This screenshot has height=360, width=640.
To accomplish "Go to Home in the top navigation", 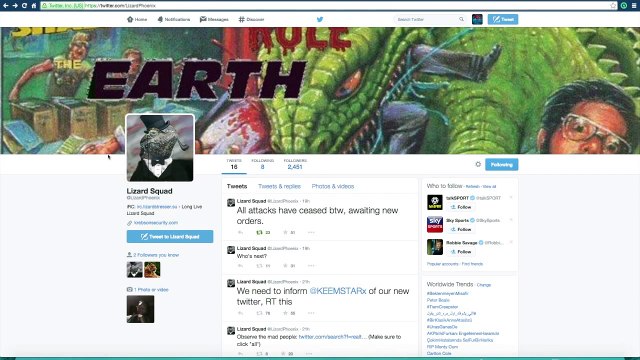I will tap(137, 19).
